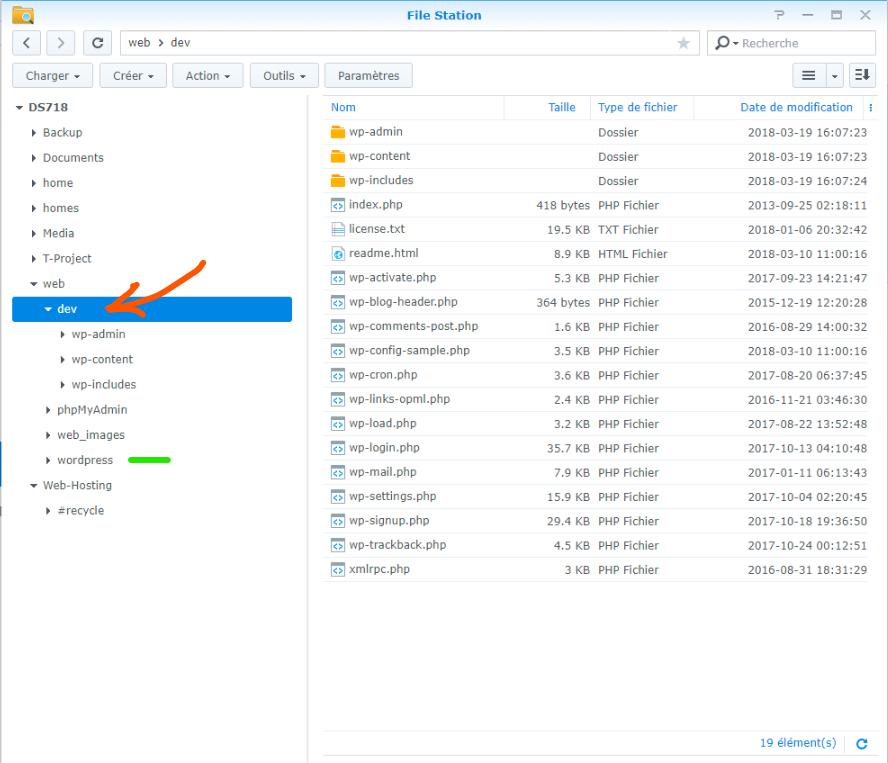Open the Créer dropdown menu

coord(133,75)
